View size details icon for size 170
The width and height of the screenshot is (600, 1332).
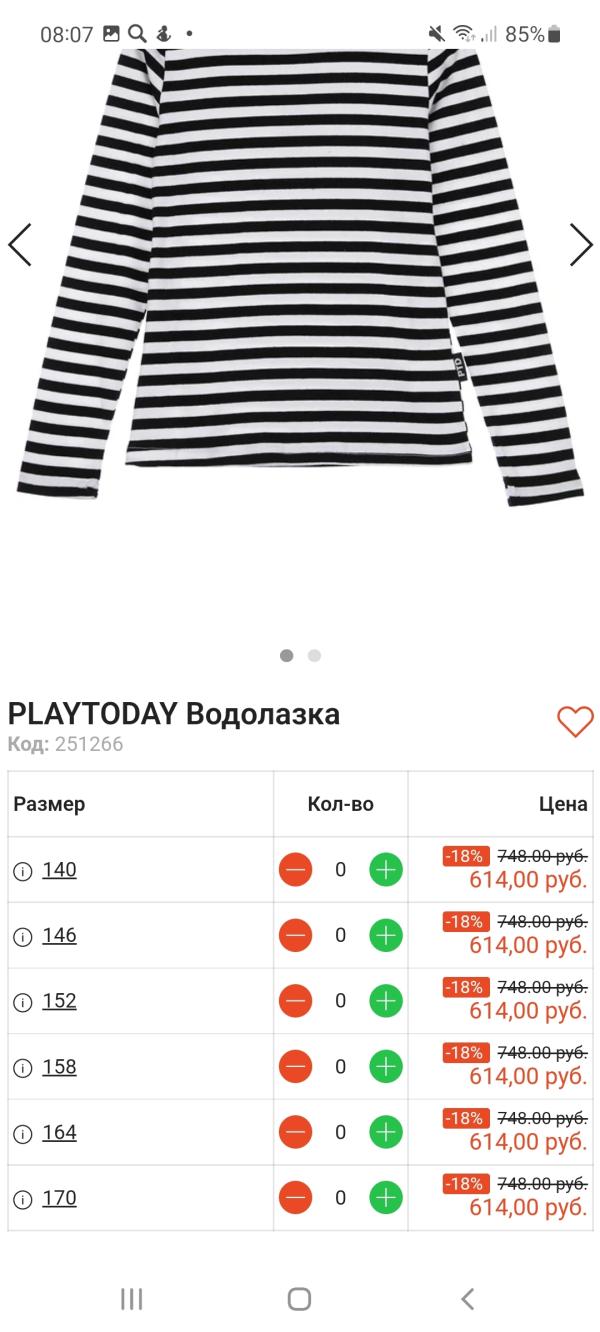pyautogui.click(x=23, y=1199)
